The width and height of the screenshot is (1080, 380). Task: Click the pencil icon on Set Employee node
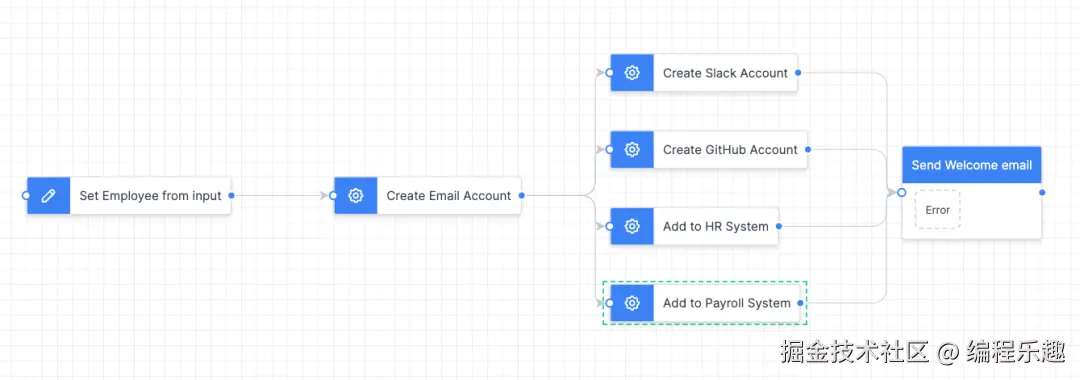tap(48, 196)
